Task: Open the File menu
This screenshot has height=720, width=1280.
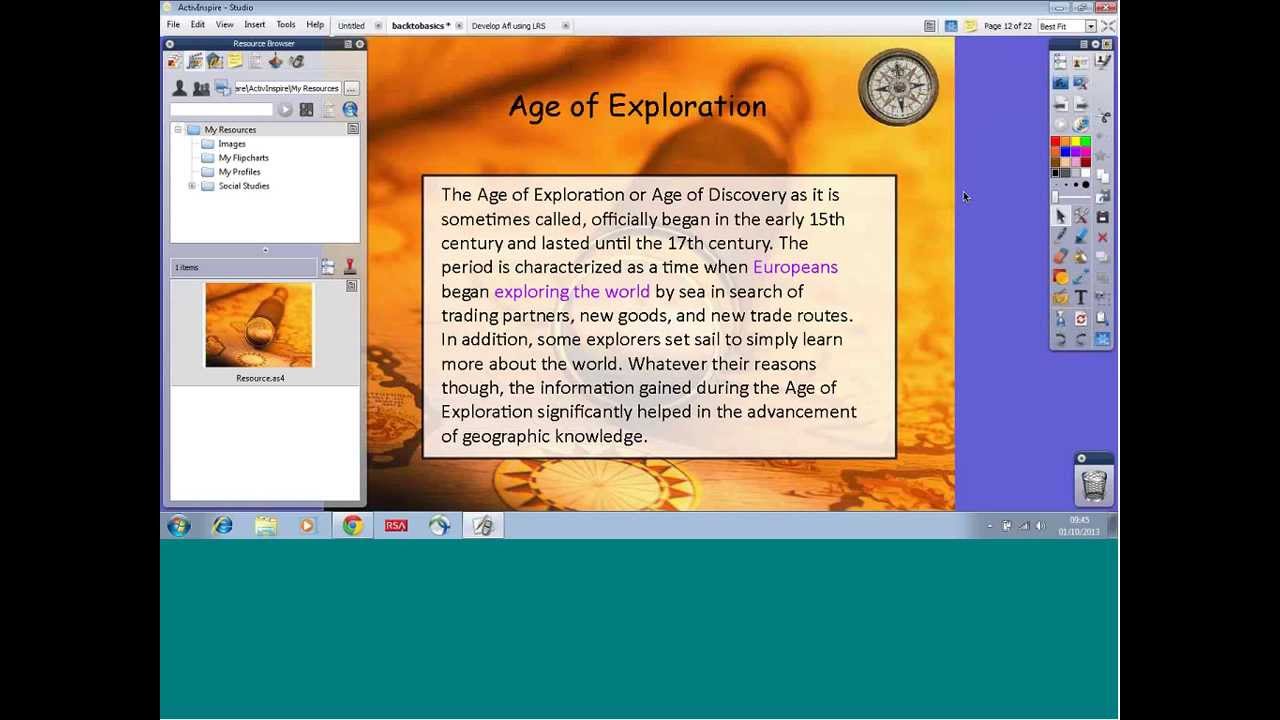Action: 173,25
